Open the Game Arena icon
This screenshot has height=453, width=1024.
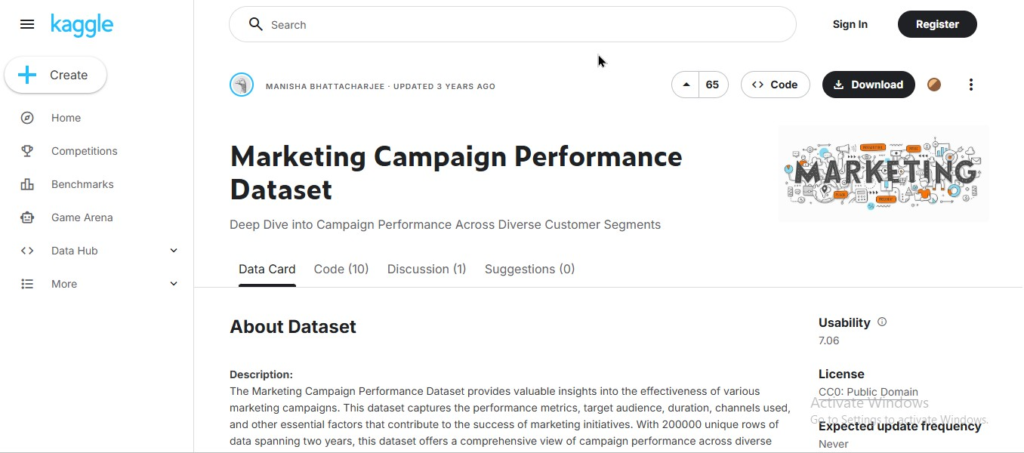(28, 217)
